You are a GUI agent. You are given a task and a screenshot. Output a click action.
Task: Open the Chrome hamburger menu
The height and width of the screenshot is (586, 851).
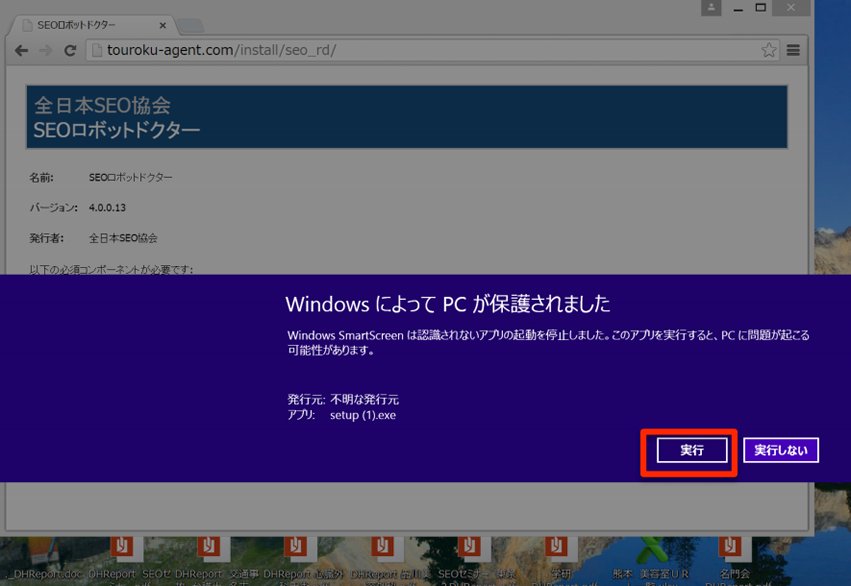793,50
